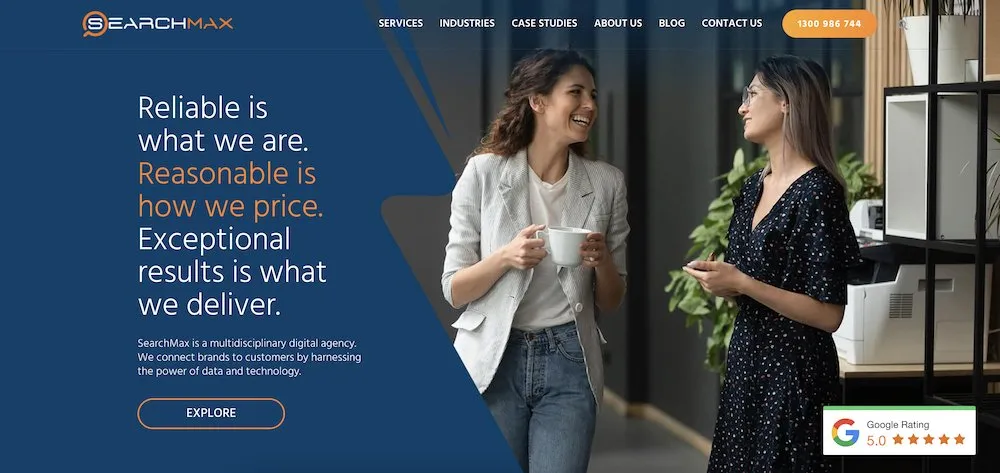Click the 1300 986 744 phone button

pyautogui.click(x=829, y=24)
